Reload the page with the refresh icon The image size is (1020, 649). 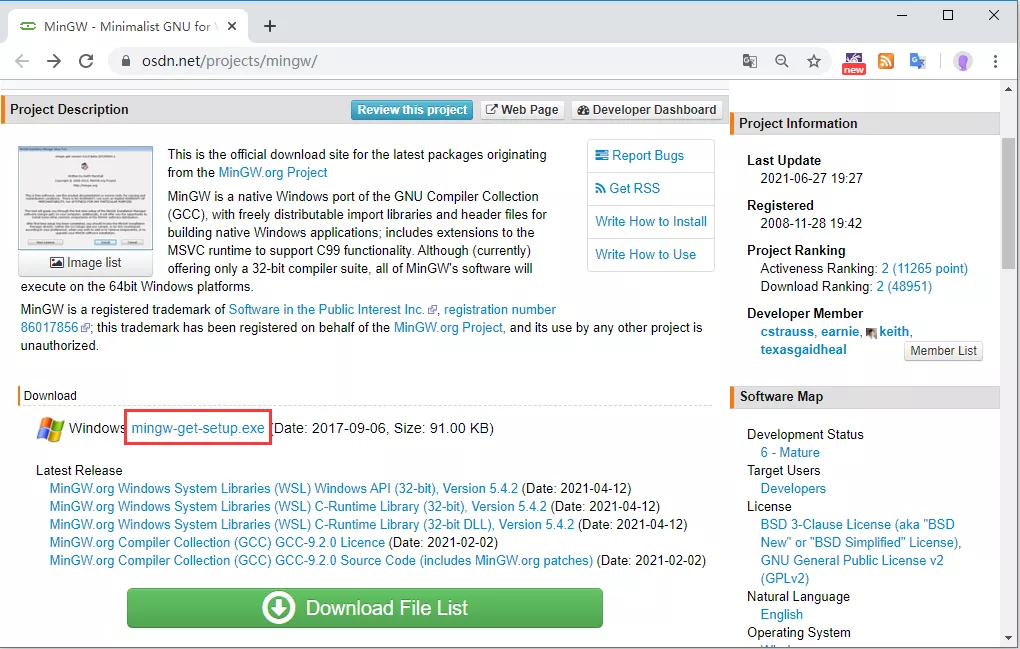[x=86, y=61]
